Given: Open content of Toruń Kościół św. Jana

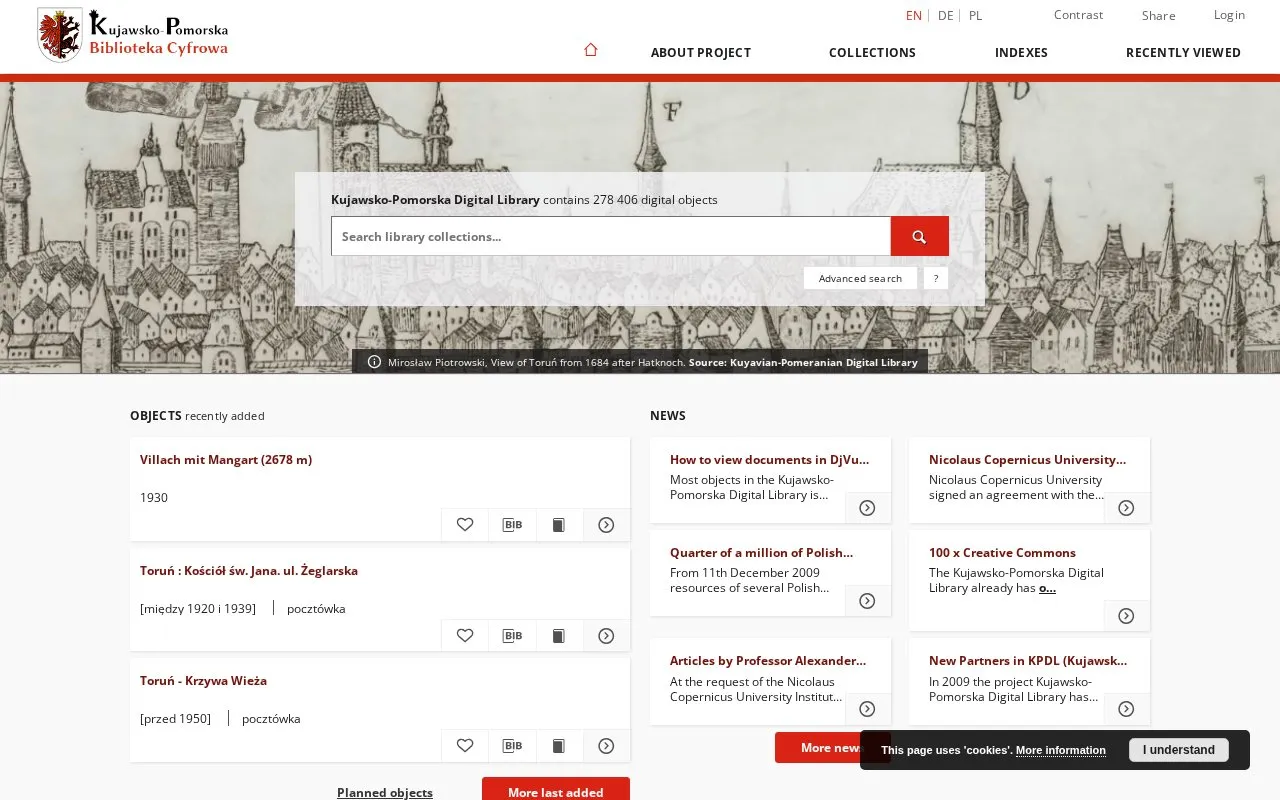Looking at the screenshot, I should 559,635.
